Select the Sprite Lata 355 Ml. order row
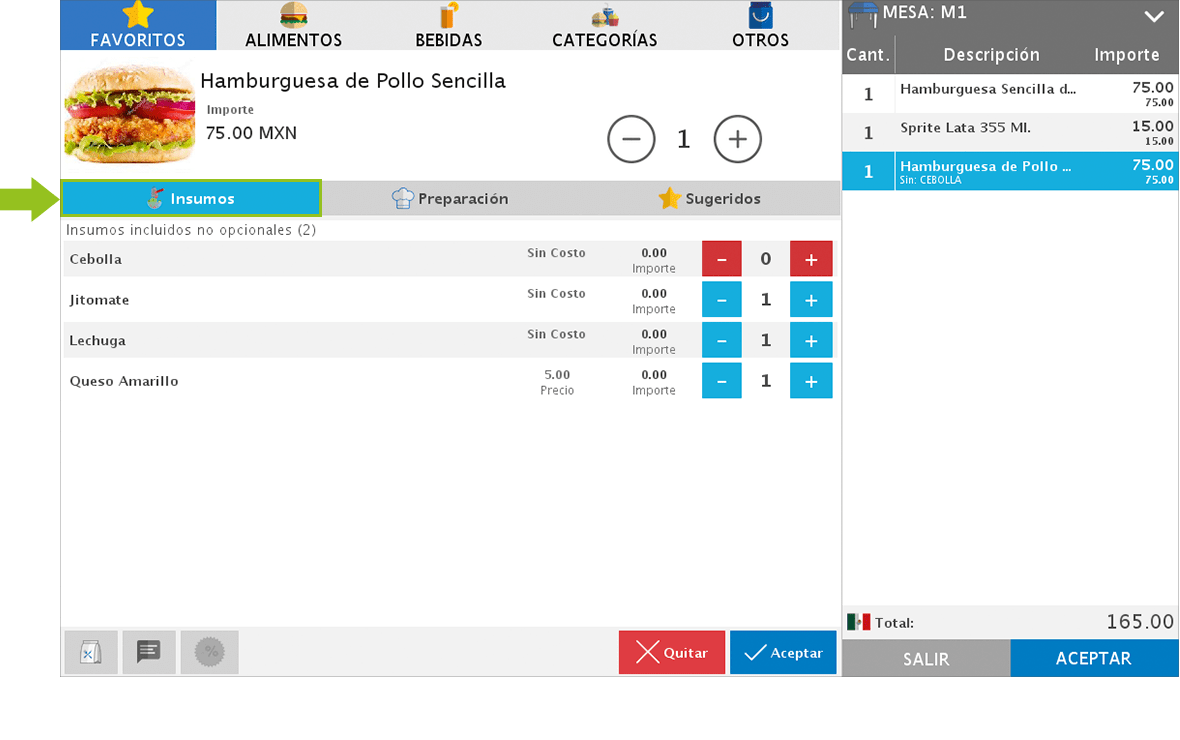Viewport: 1180px width, 740px height. (x=1010, y=132)
